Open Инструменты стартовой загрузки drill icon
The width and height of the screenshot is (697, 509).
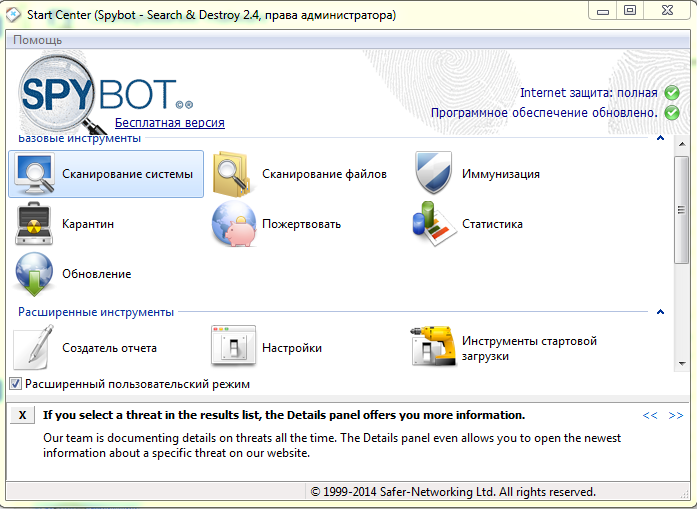coord(434,348)
